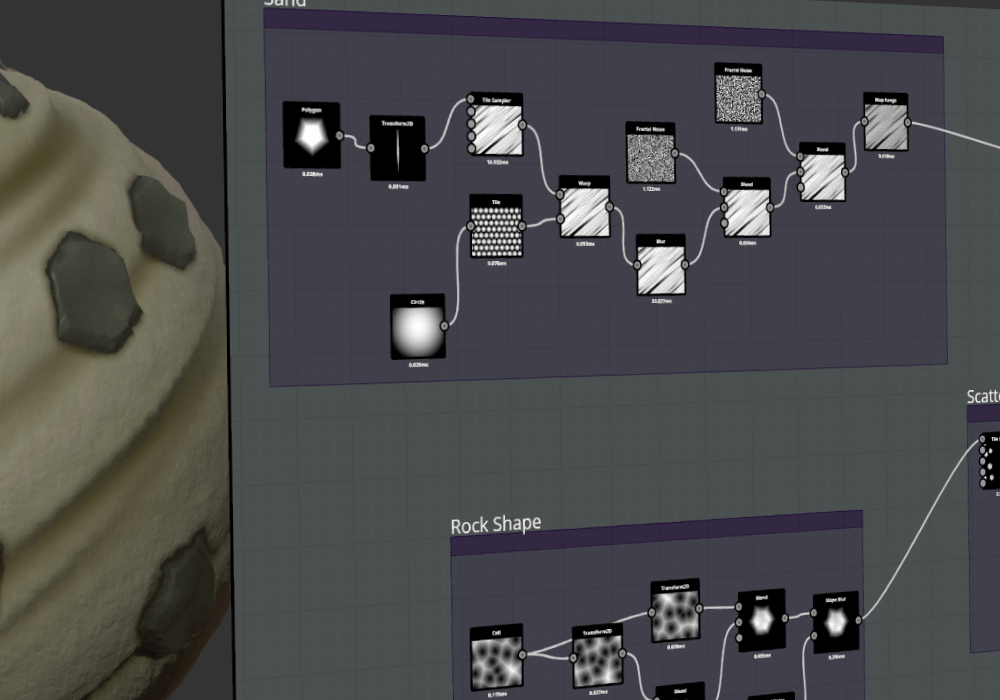Click the Blur node's input port

click(x=637, y=265)
